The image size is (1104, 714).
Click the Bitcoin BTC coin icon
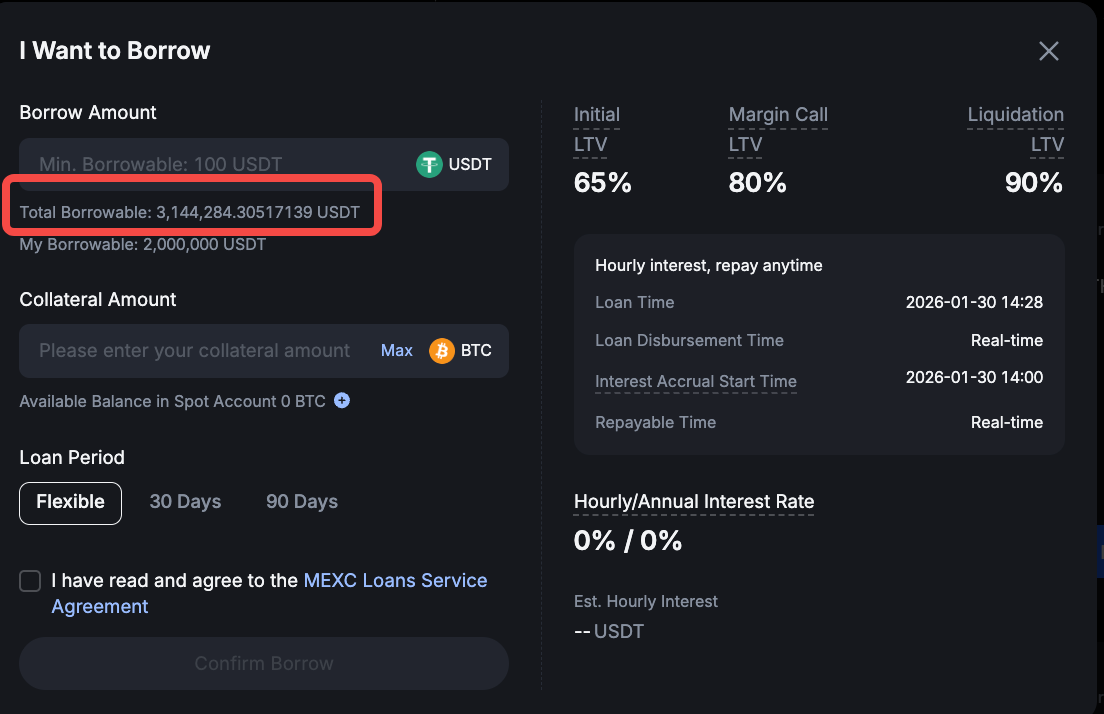point(442,351)
